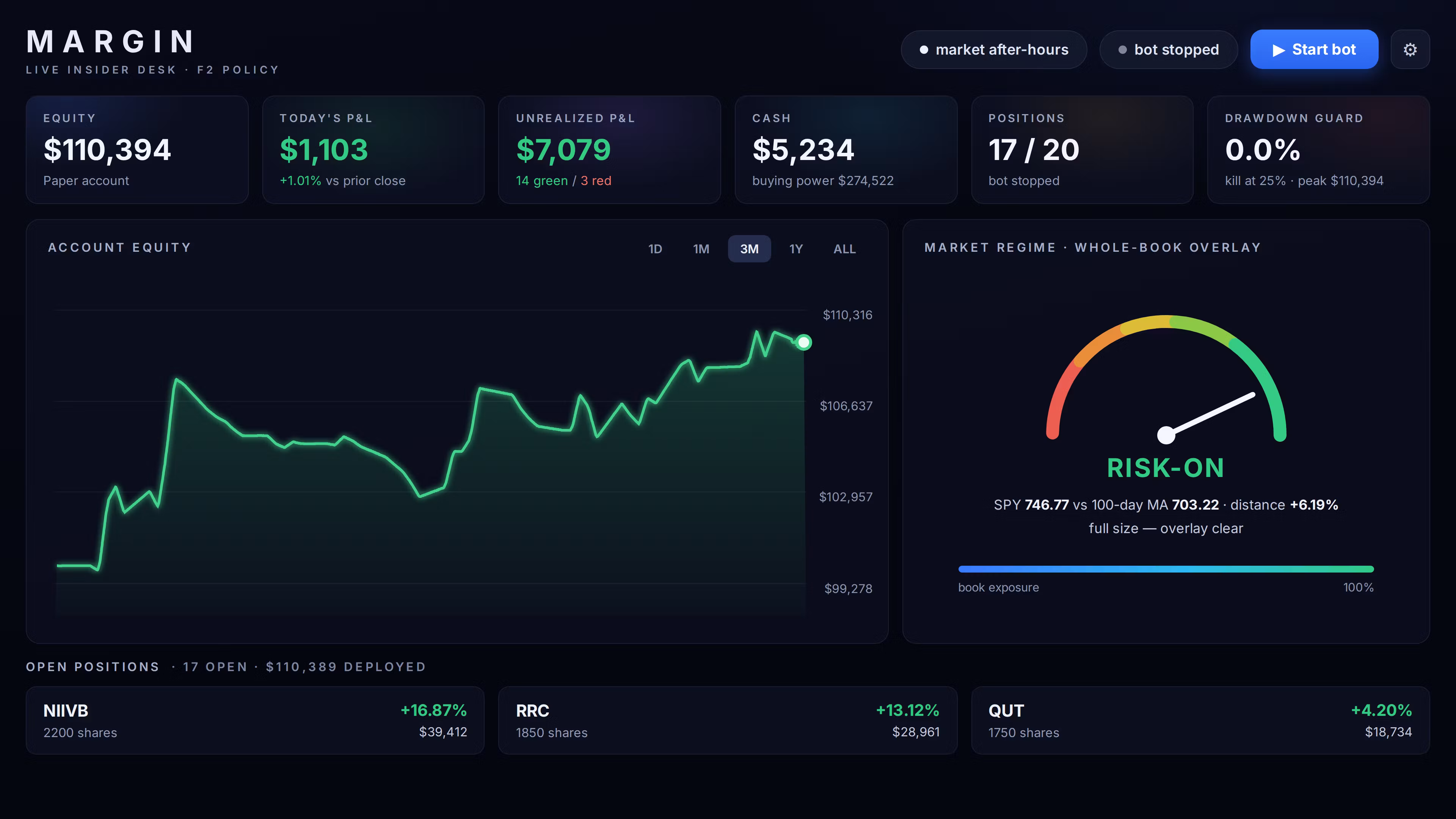Click the Today's P&L card
The image size is (1456, 819).
pos(373,150)
